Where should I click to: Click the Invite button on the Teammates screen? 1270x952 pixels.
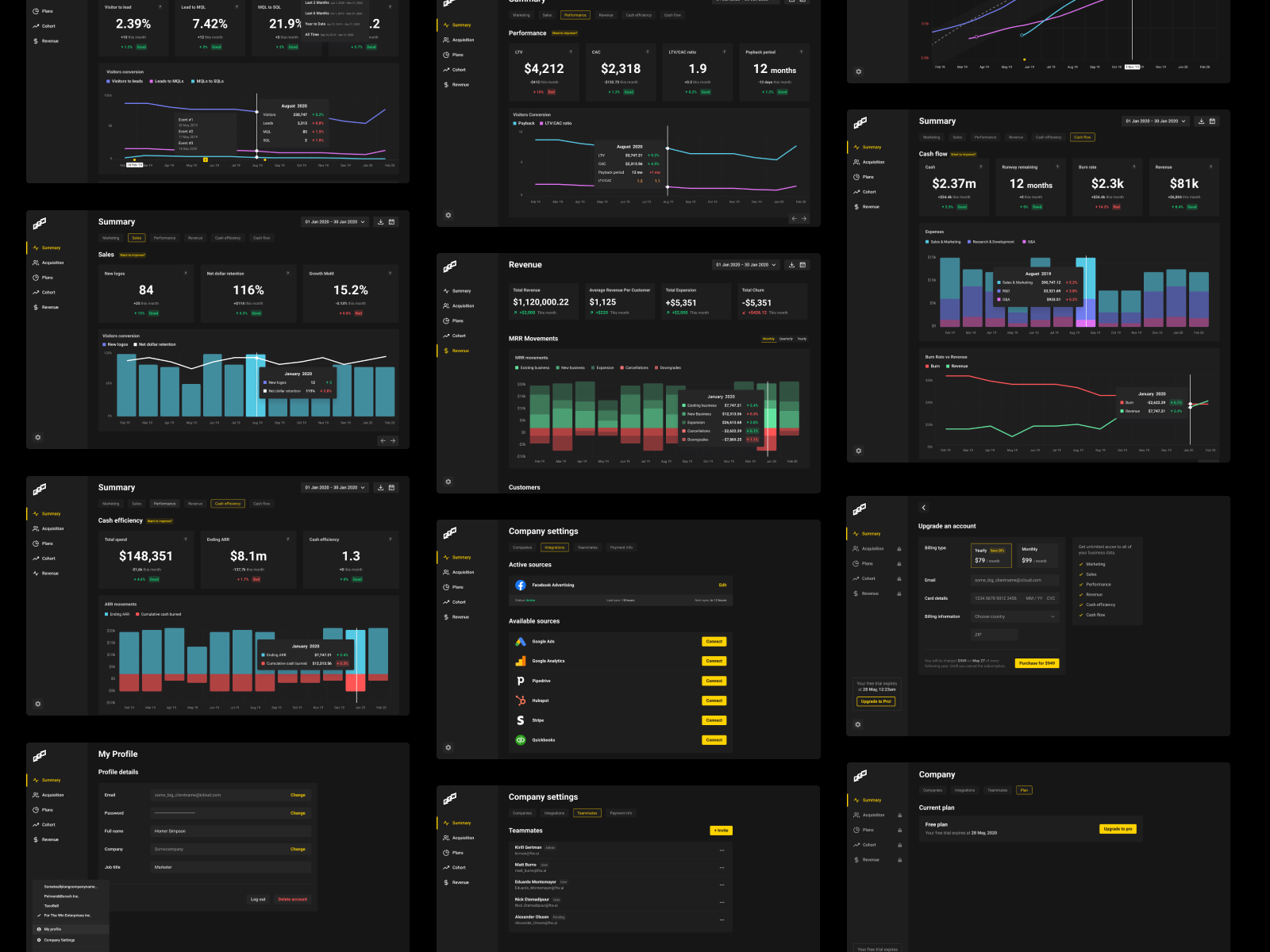(x=721, y=831)
